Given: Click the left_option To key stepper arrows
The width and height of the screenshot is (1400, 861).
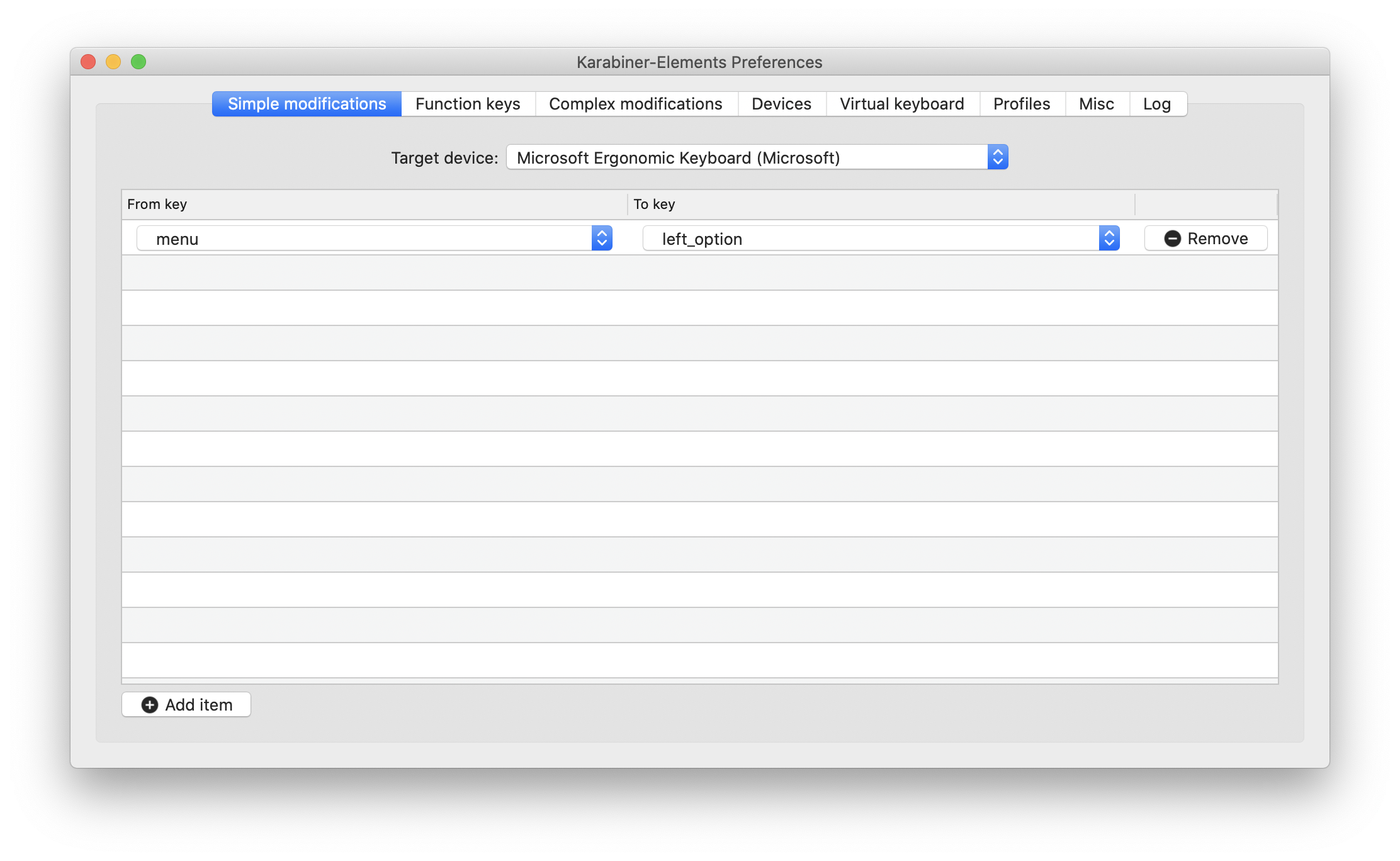Looking at the screenshot, I should click(1109, 239).
